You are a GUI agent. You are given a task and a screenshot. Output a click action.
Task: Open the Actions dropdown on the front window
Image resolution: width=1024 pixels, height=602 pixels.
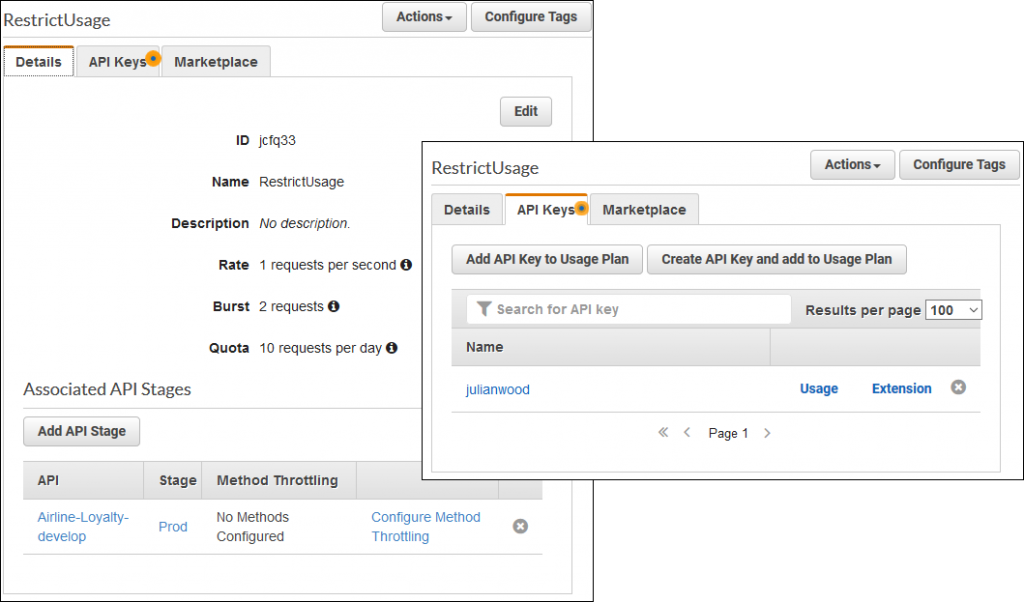coord(852,165)
